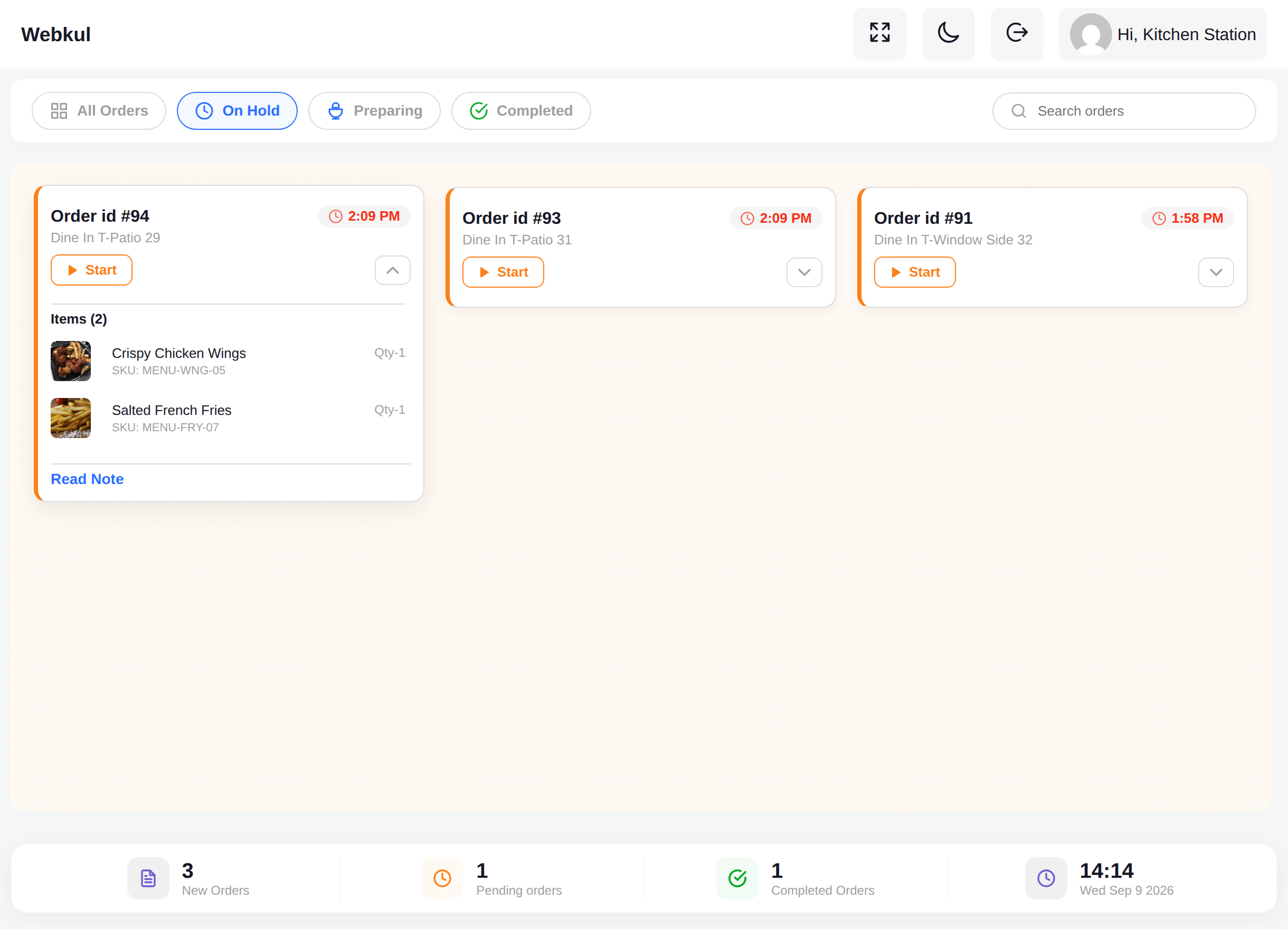
Task: Open the Read Note link
Action: tap(87, 479)
